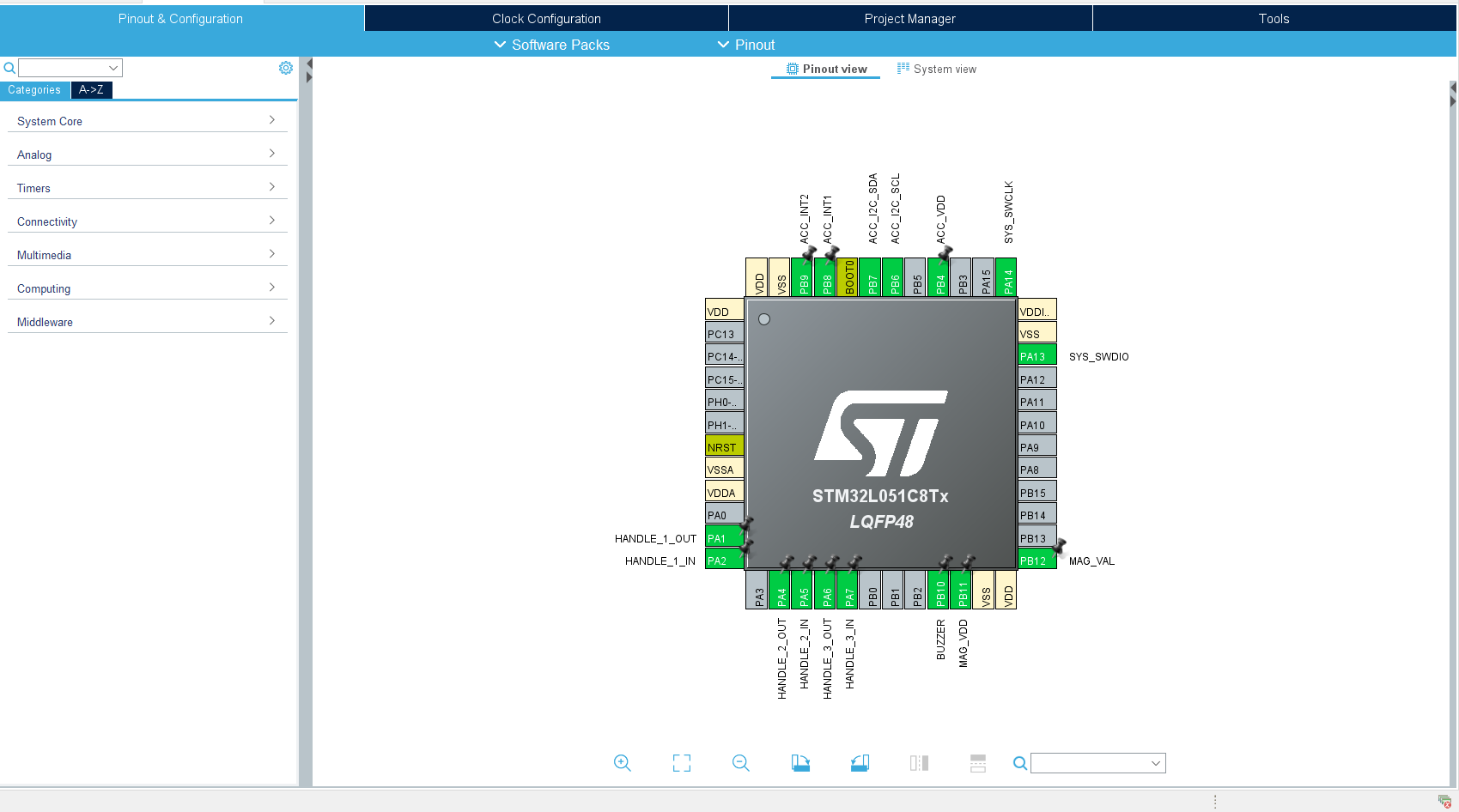Select pin PB8 ACC_INT1
This screenshot has width=1459, height=812.
[x=827, y=277]
